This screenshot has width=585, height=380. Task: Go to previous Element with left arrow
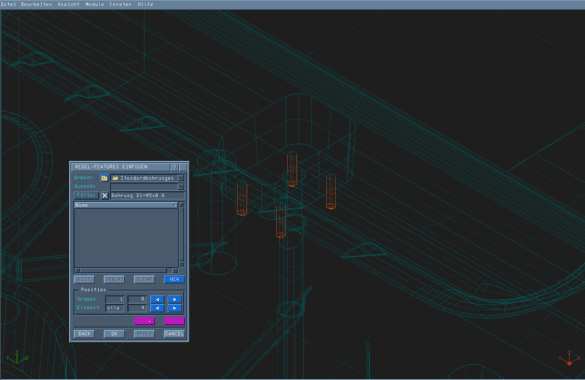(157, 308)
